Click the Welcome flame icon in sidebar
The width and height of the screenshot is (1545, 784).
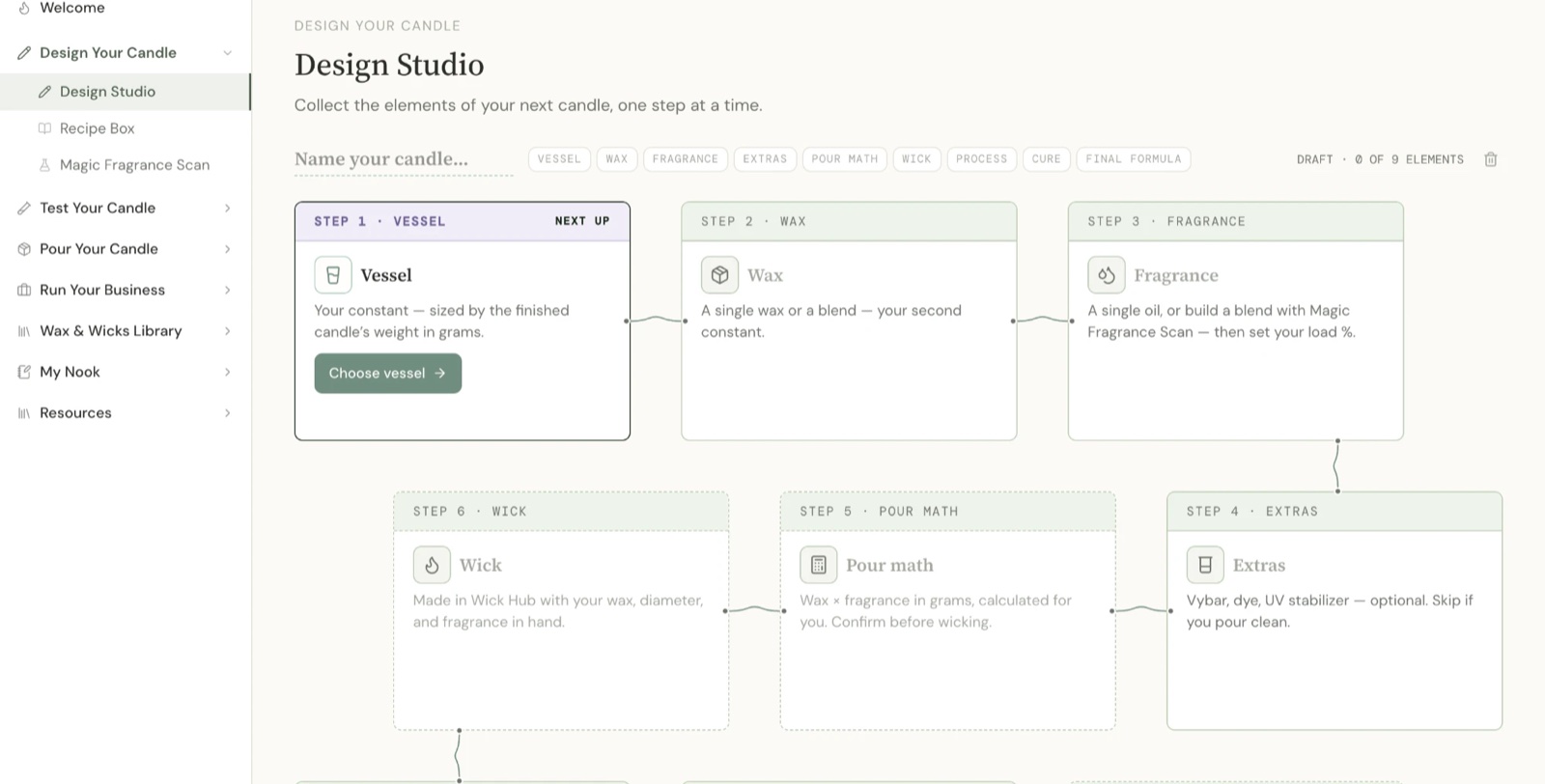(x=24, y=8)
